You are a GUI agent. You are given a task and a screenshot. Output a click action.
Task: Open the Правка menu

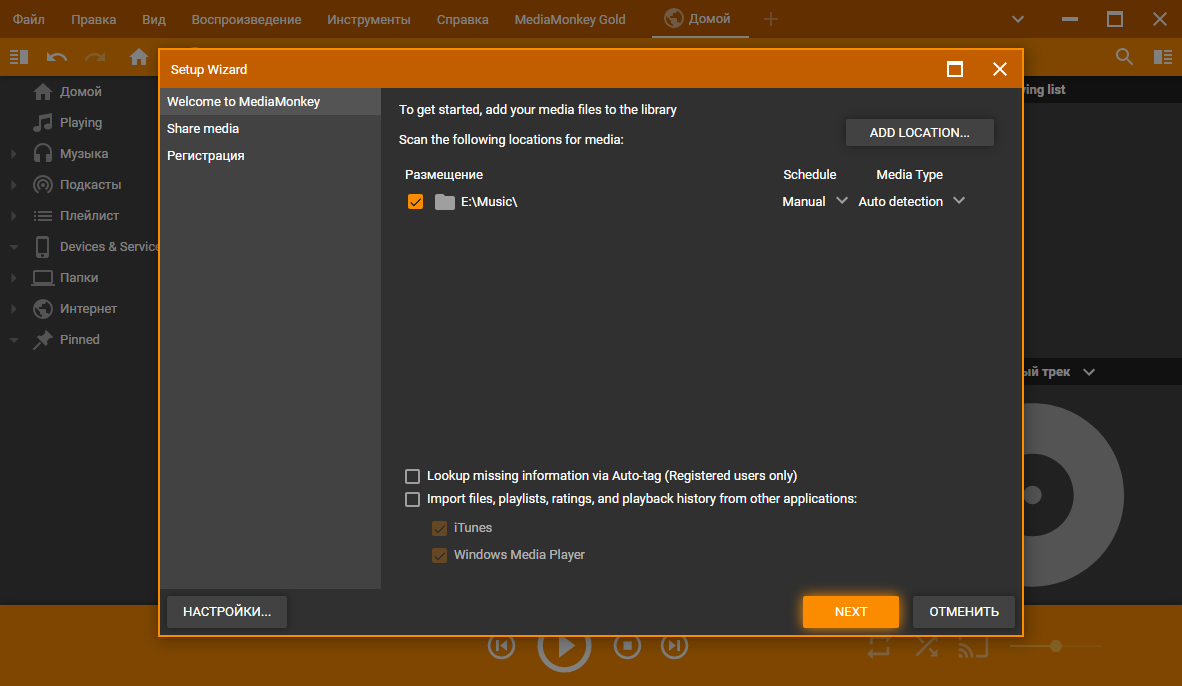[93, 20]
